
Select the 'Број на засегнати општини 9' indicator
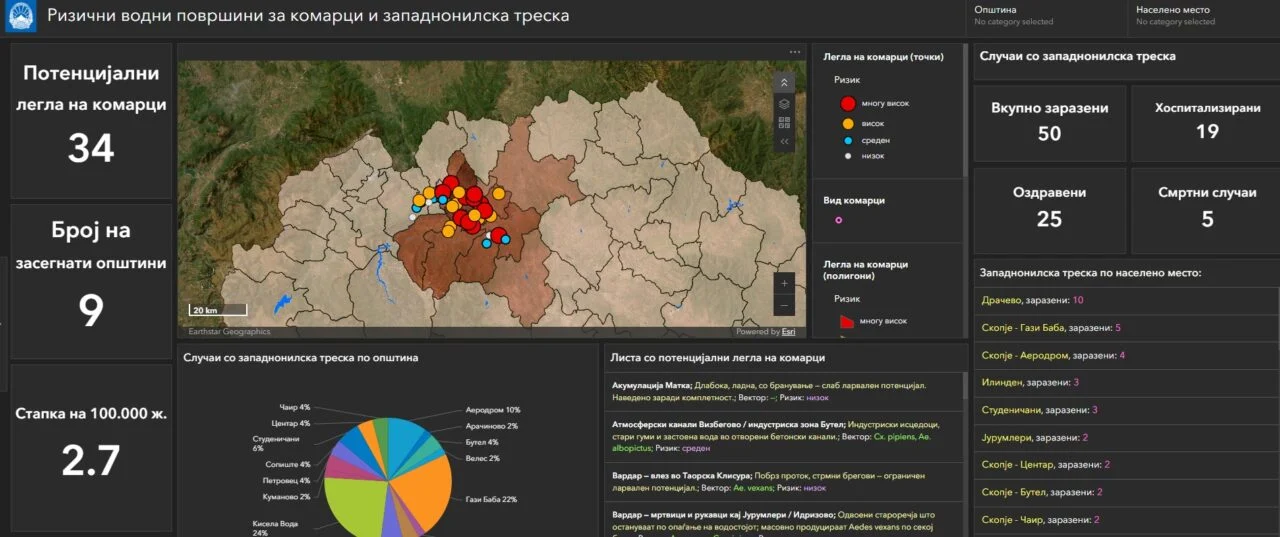pos(91,281)
